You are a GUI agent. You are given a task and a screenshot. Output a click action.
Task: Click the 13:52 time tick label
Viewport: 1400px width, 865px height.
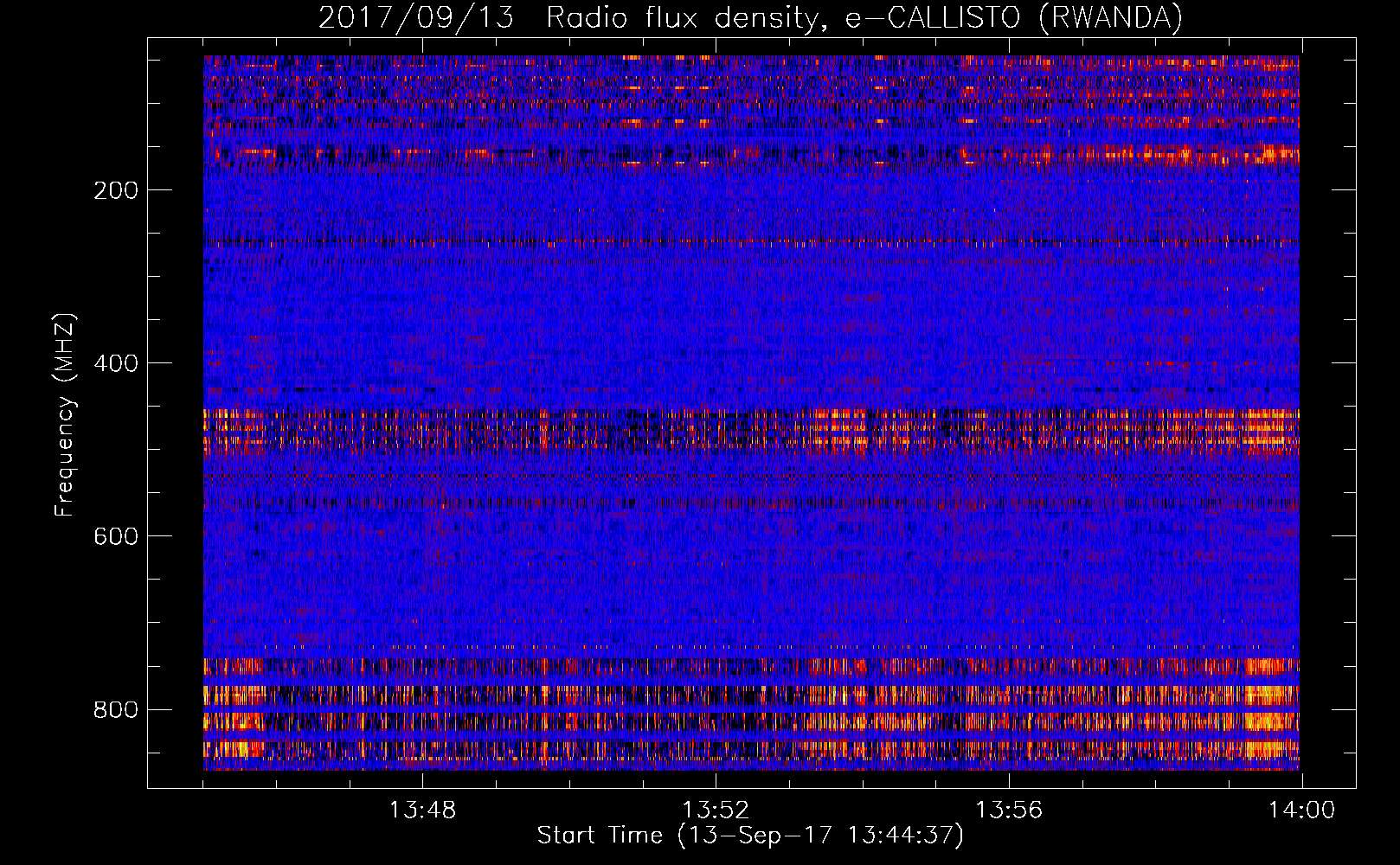[716, 811]
